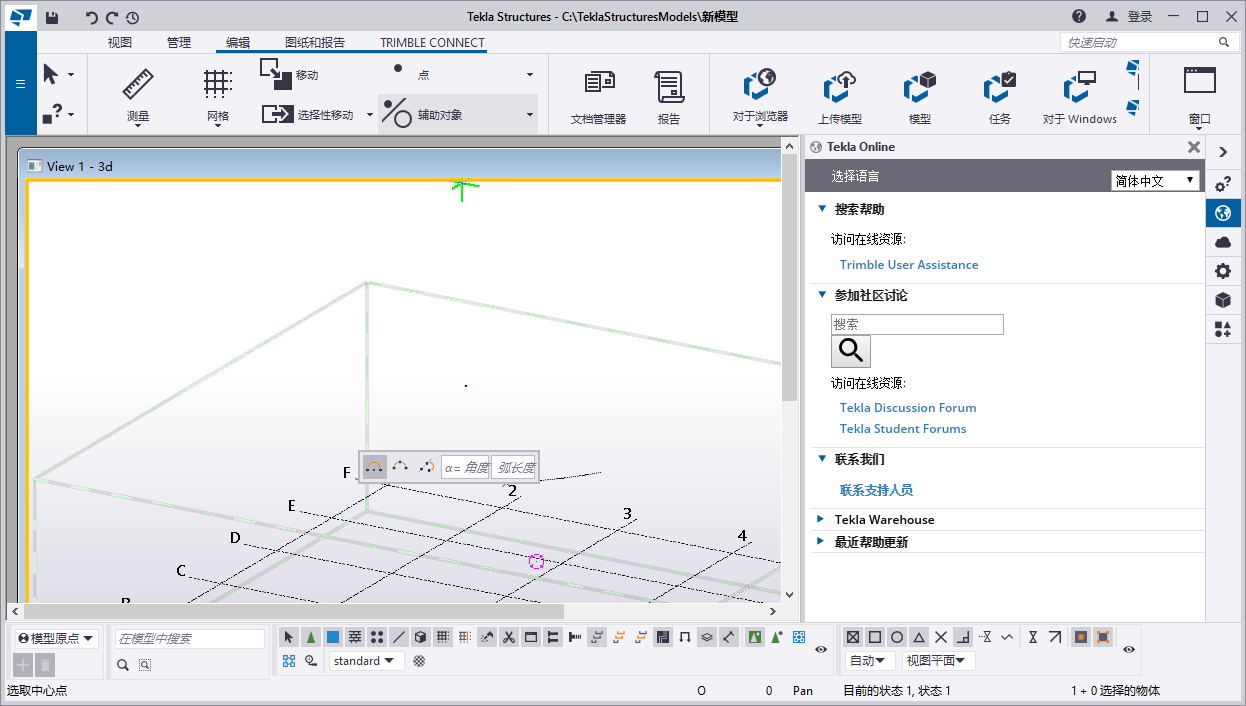This screenshot has height=706, width=1246.
Task: Open the Tekla Online globe side panel icon
Action: (x=1222, y=212)
